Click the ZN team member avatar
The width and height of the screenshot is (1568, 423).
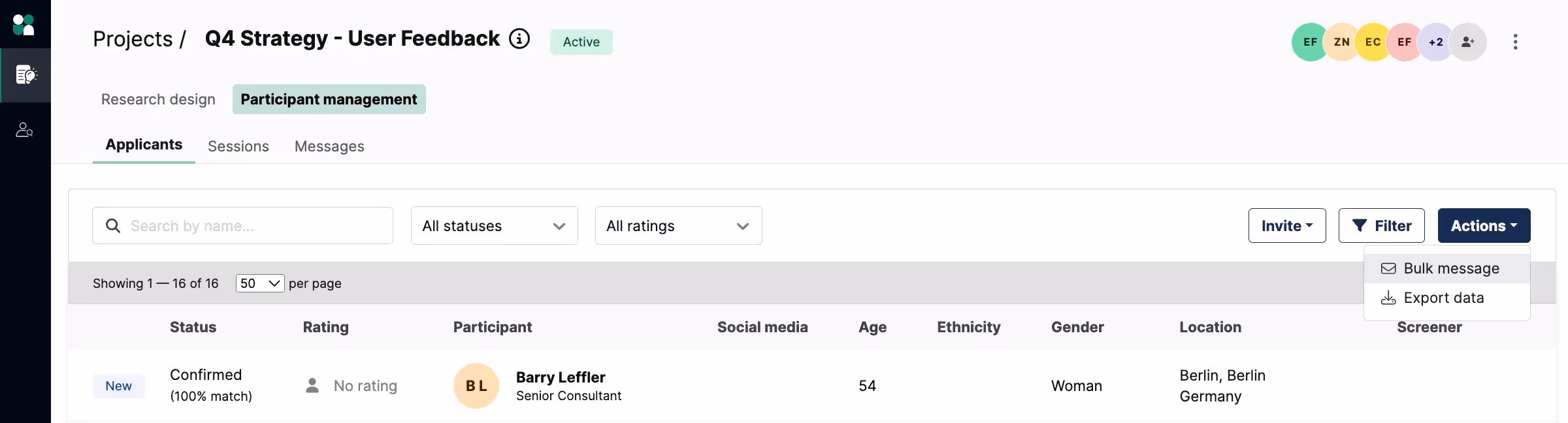point(1341,42)
